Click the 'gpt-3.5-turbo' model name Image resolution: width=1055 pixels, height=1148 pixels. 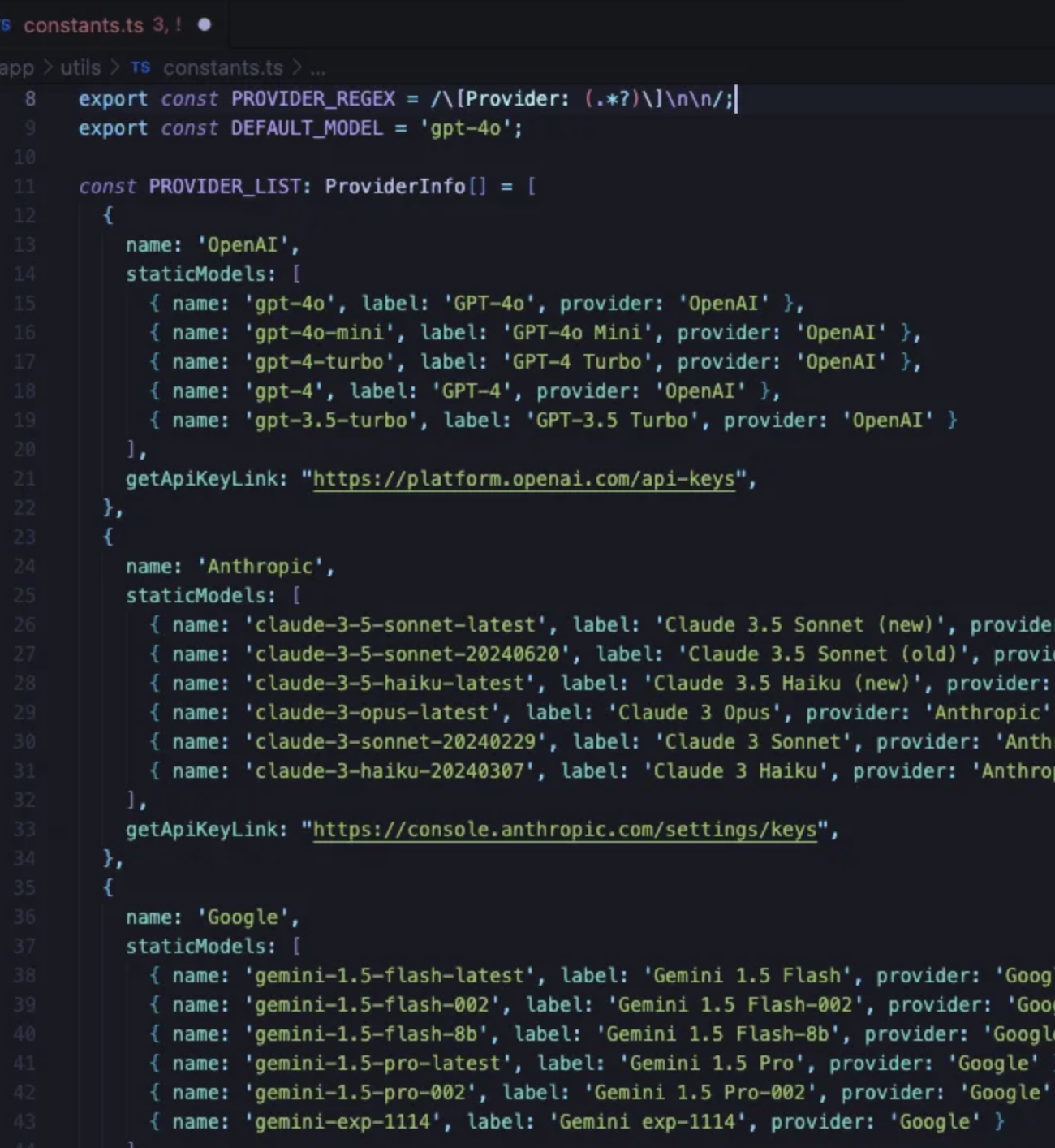pyautogui.click(x=331, y=421)
